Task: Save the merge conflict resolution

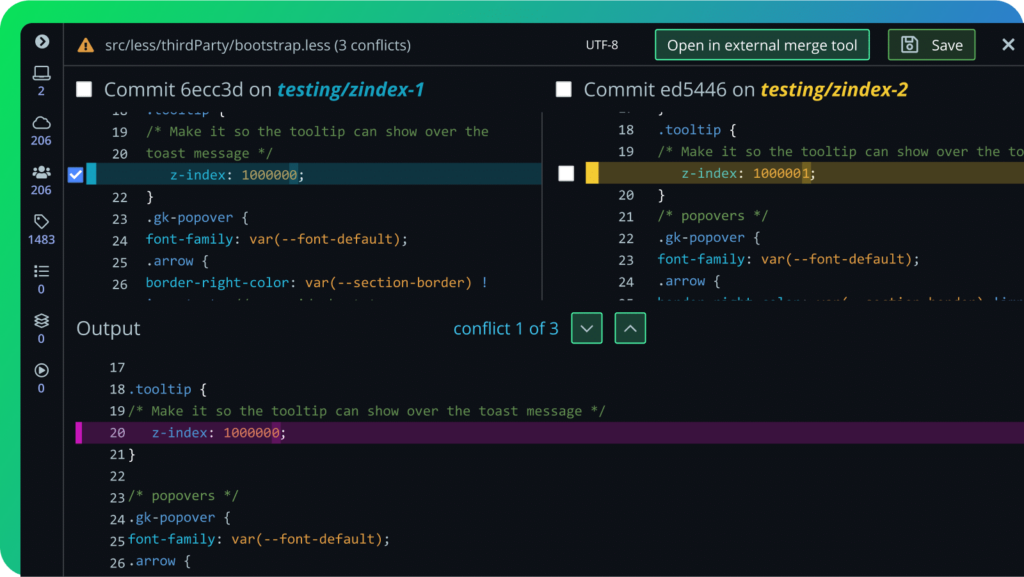Action: (x=931, y=45)
